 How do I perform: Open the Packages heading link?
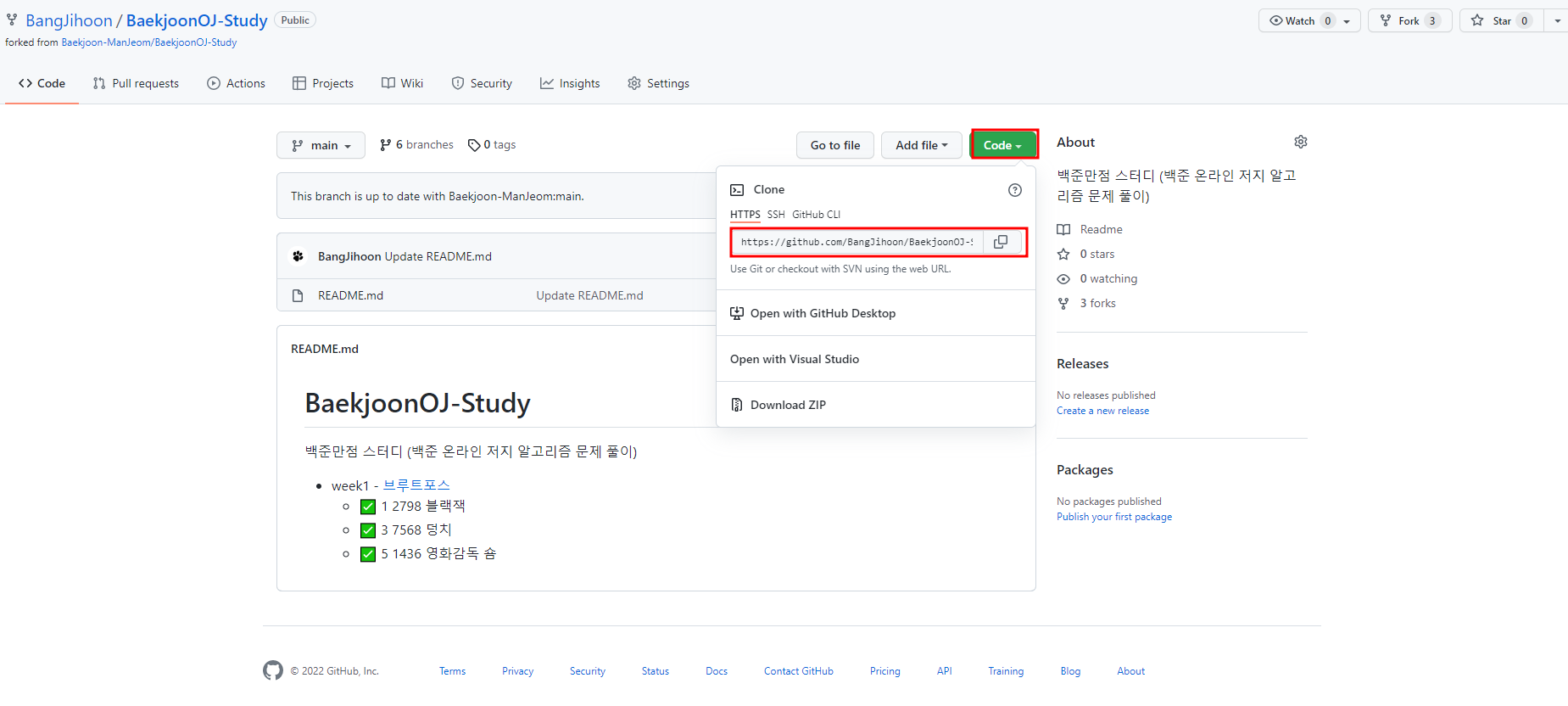click(x=1085, y=469)
